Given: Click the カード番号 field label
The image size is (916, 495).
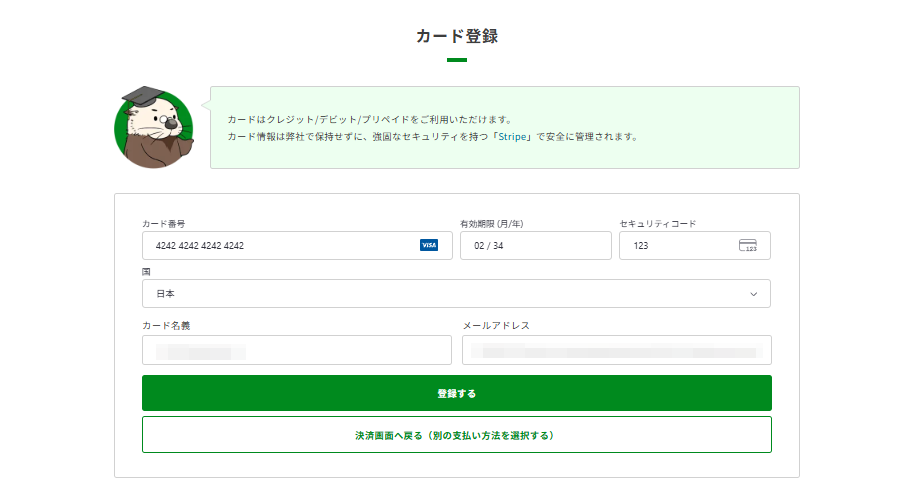Looking at the screenshot, I should point(165,223).
